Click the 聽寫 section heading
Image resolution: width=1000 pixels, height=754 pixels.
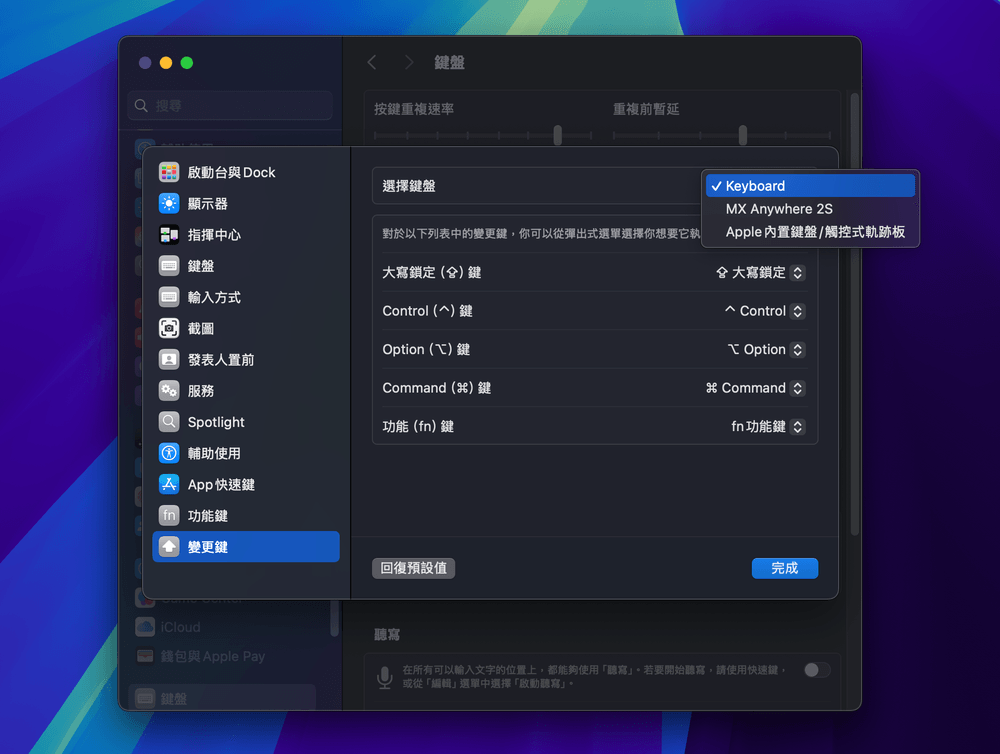tap(387, 635)
